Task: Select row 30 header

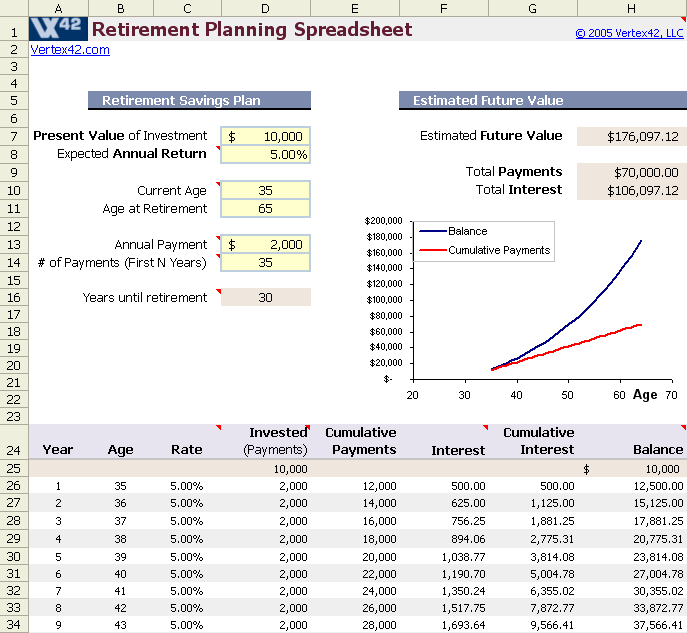Action: pyautogui.click(x=14, y=556)
